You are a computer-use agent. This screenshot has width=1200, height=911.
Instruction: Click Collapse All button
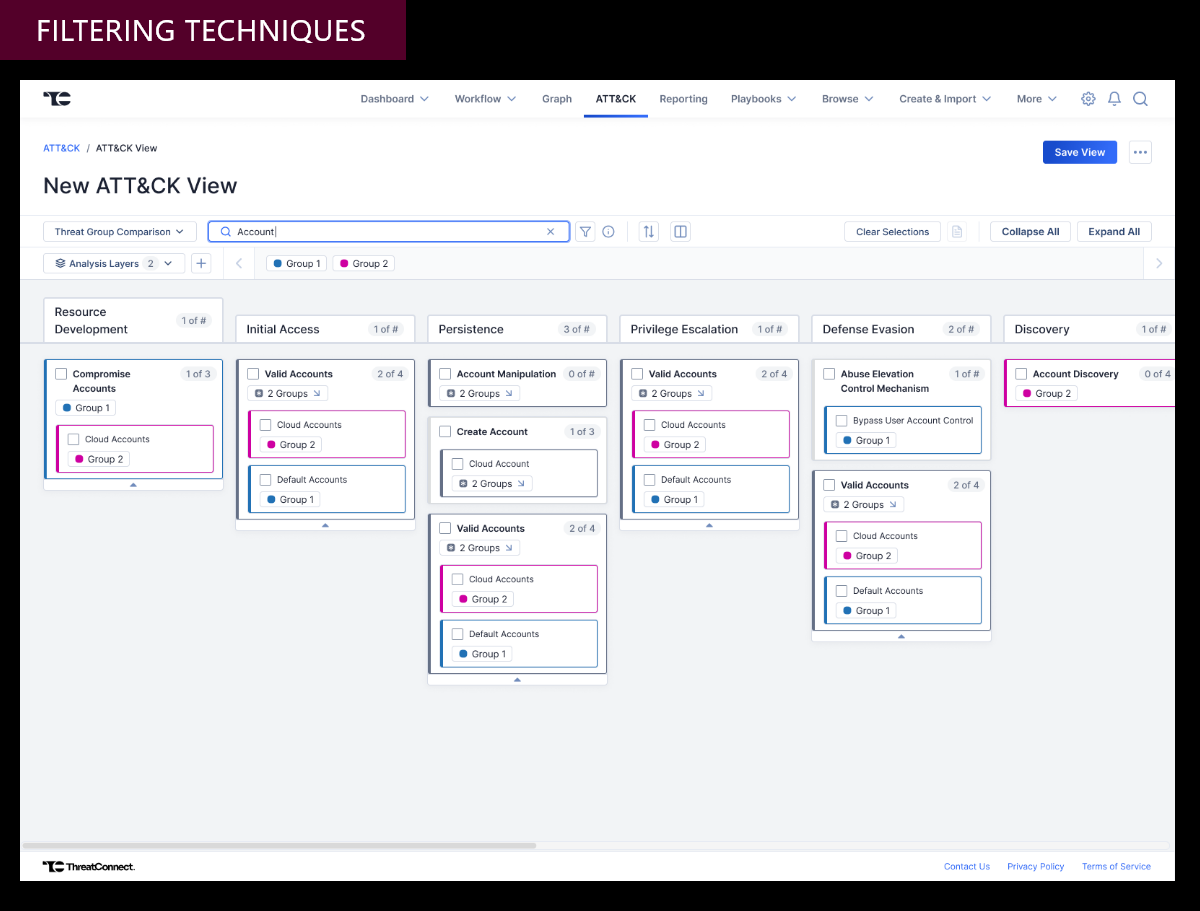pyautogui.click(x=1030, y=232)
